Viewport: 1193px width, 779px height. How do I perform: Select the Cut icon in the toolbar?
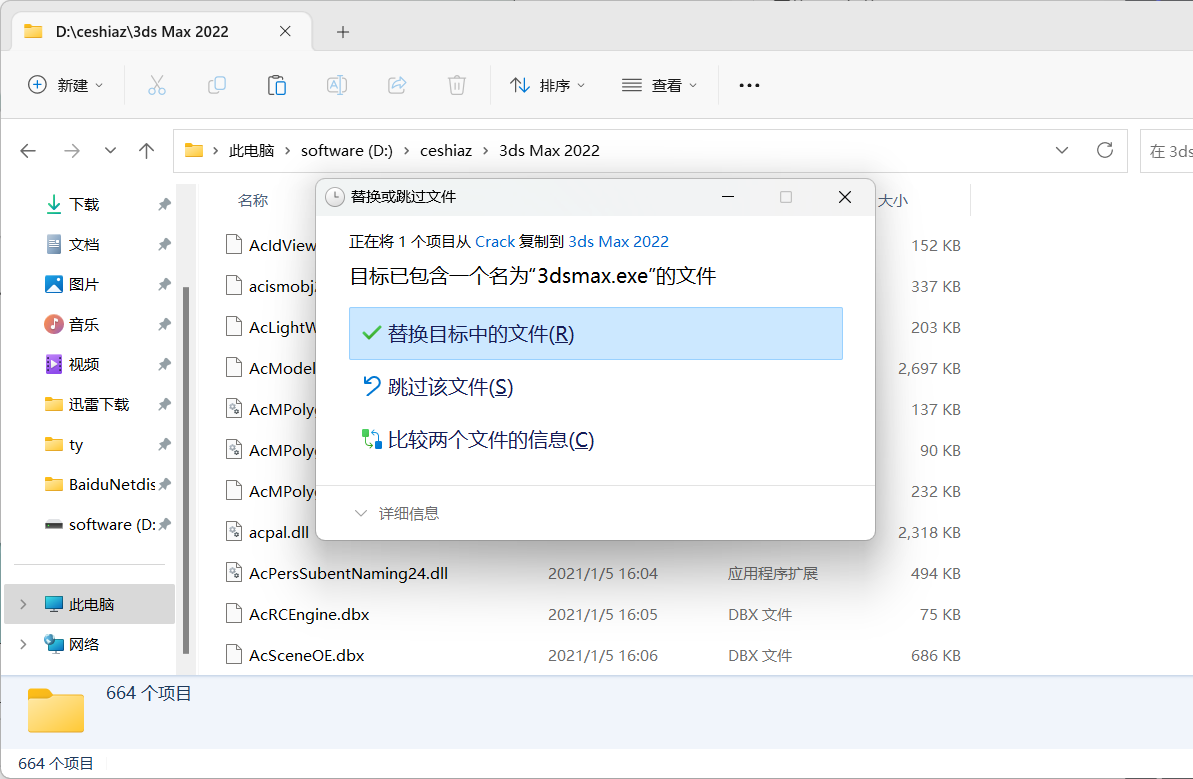tap(156, 85)
